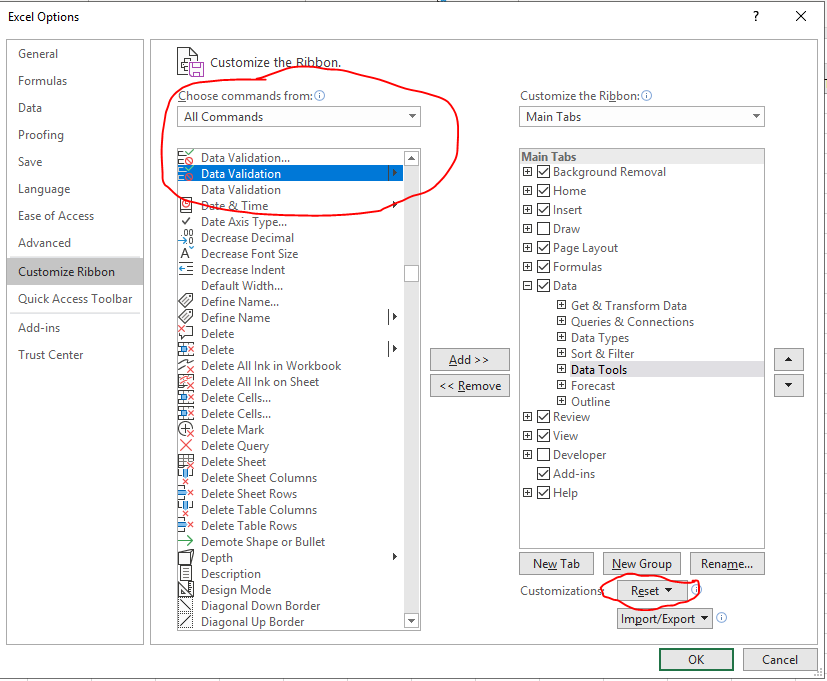Click the Delete All Ink on Sheet icon

tap(186, 381)
